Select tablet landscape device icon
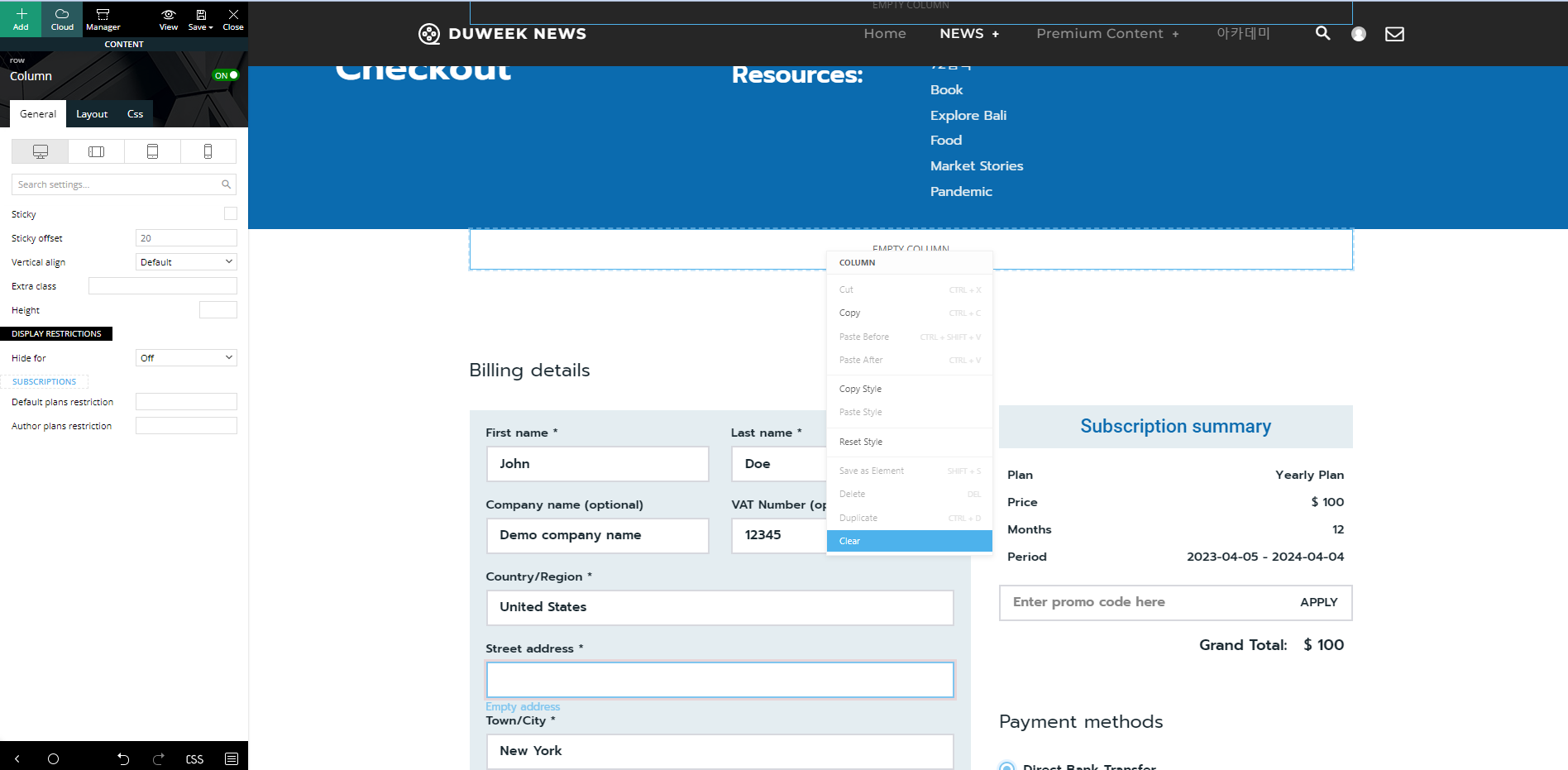The image size is (1568, 770). [x=96, y=151]
